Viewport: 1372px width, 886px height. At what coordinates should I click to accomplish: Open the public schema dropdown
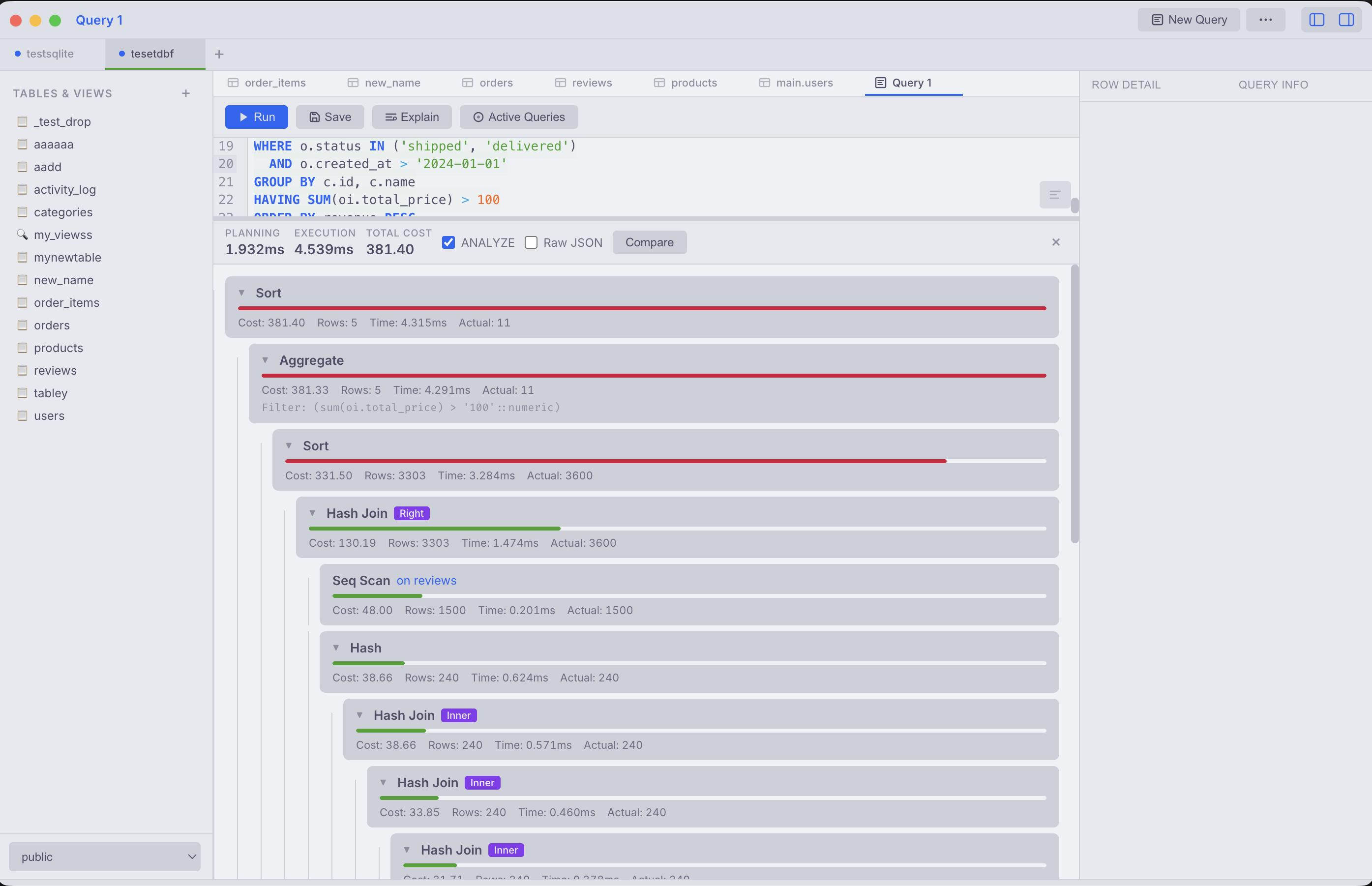tap(105, 856)
